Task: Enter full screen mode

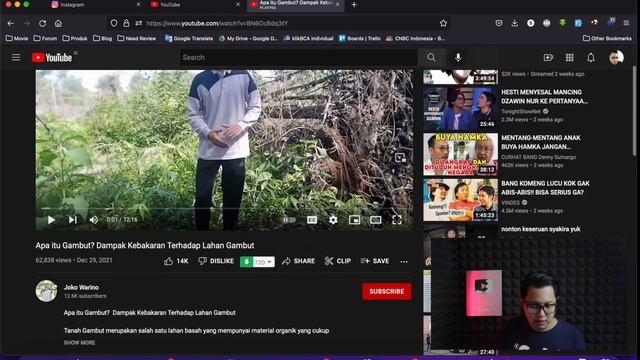Action: click(x=397, y=220)
